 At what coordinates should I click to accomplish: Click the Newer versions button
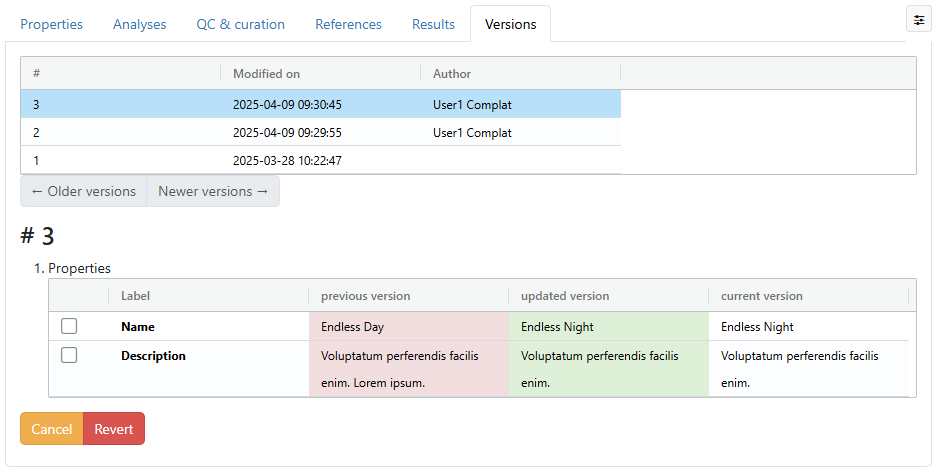tap(213, 191)
